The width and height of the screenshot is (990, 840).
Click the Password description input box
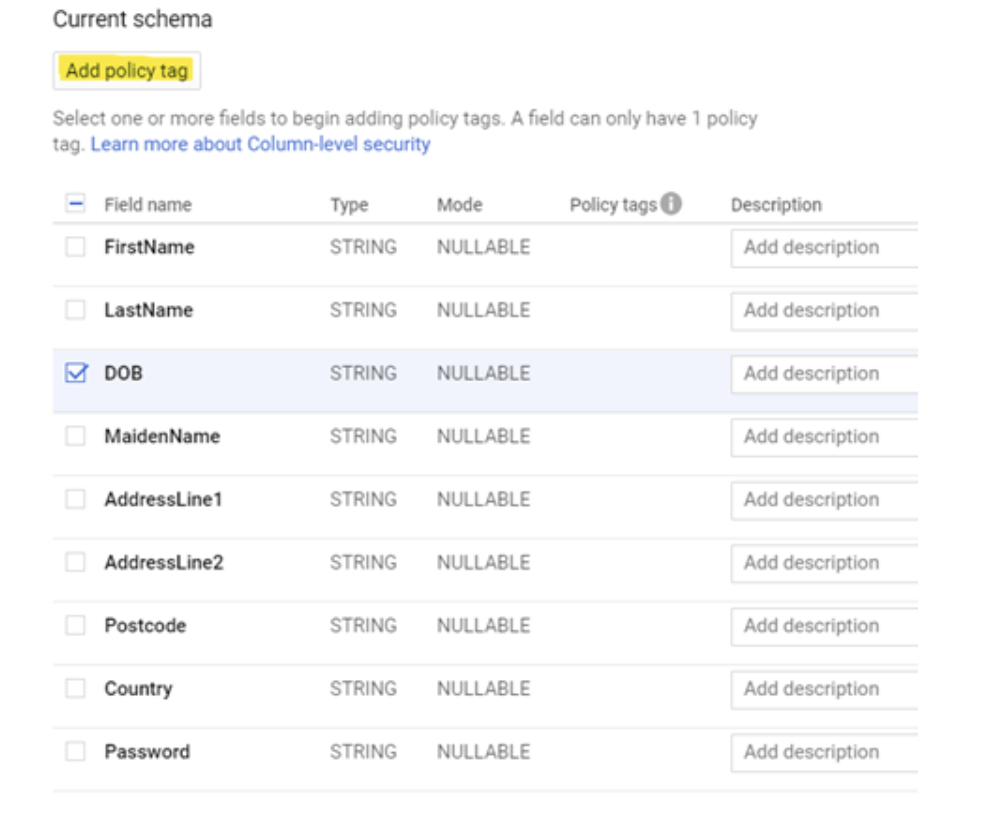click(x=823, y=752)
